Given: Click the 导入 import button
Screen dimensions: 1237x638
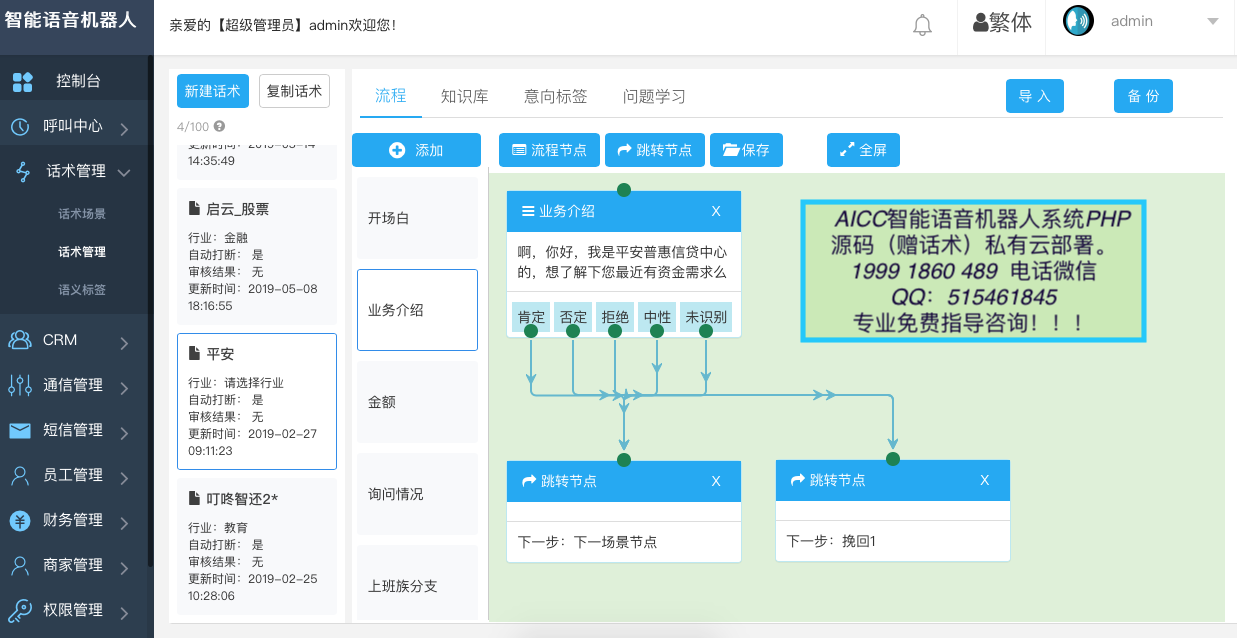Looking at the screenshot, I should click(1034, 96).
